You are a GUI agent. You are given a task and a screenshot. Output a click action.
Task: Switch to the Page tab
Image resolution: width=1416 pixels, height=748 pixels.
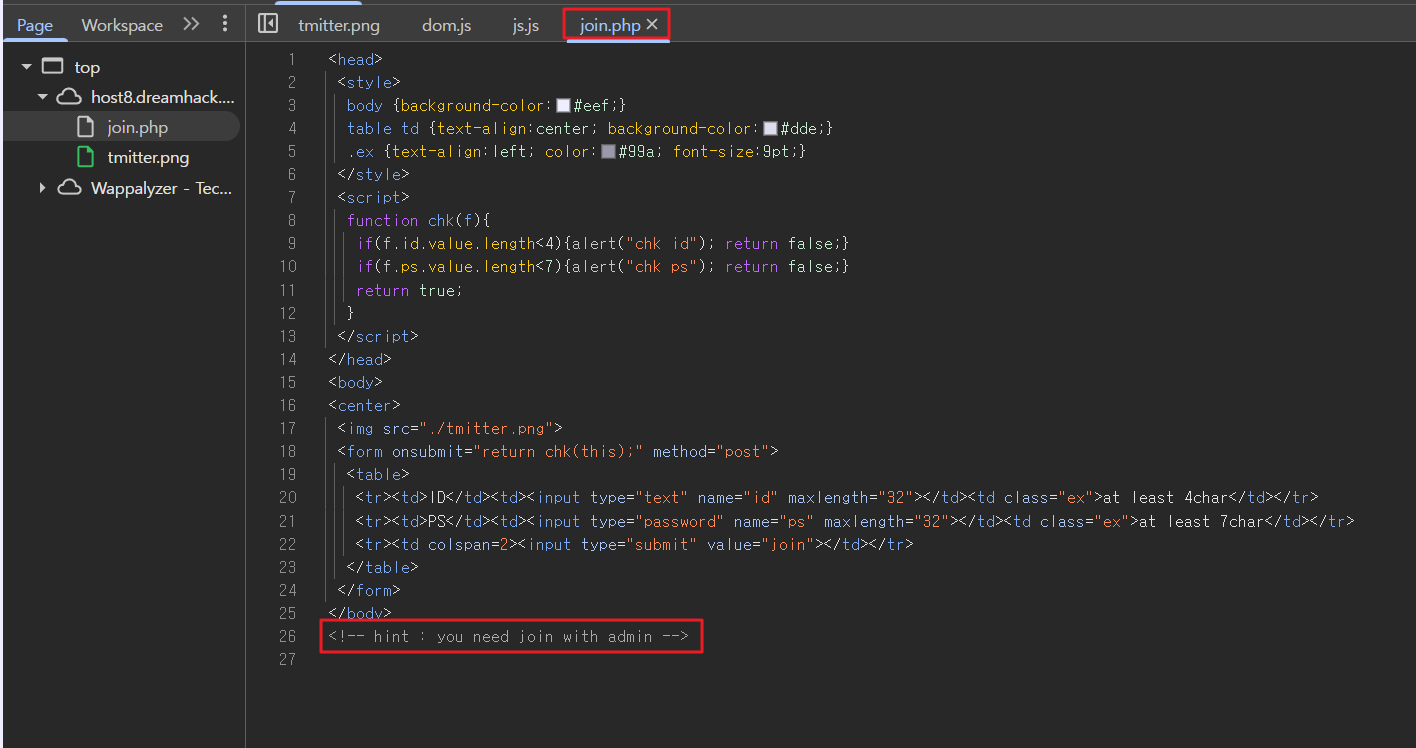tap(35, 25)
